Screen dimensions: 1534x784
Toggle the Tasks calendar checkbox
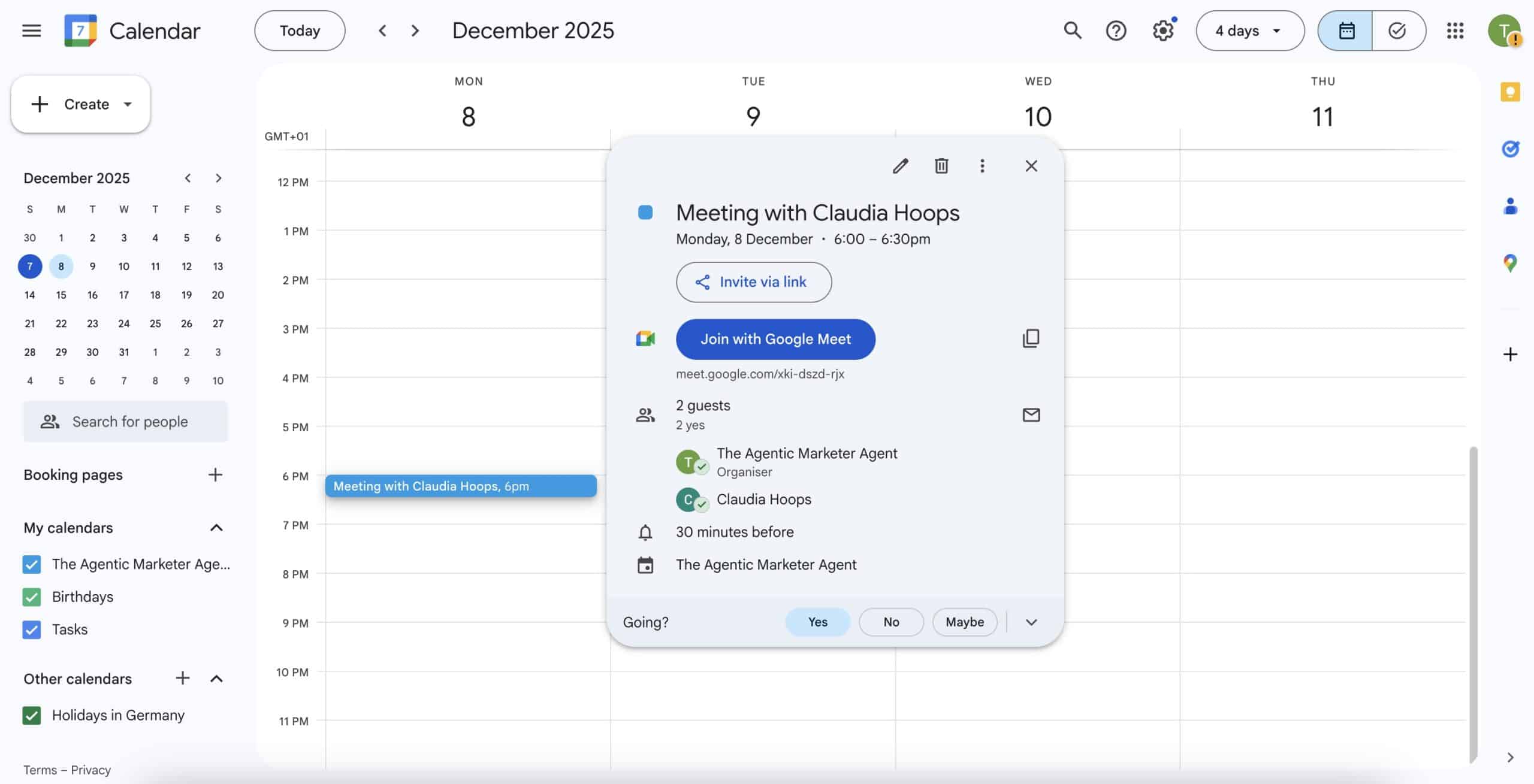[x=32, y=629]
